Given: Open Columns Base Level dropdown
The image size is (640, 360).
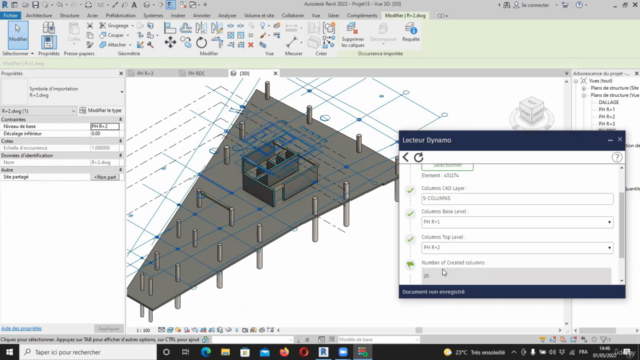Looking at the screenshot, I should (517, 222).
